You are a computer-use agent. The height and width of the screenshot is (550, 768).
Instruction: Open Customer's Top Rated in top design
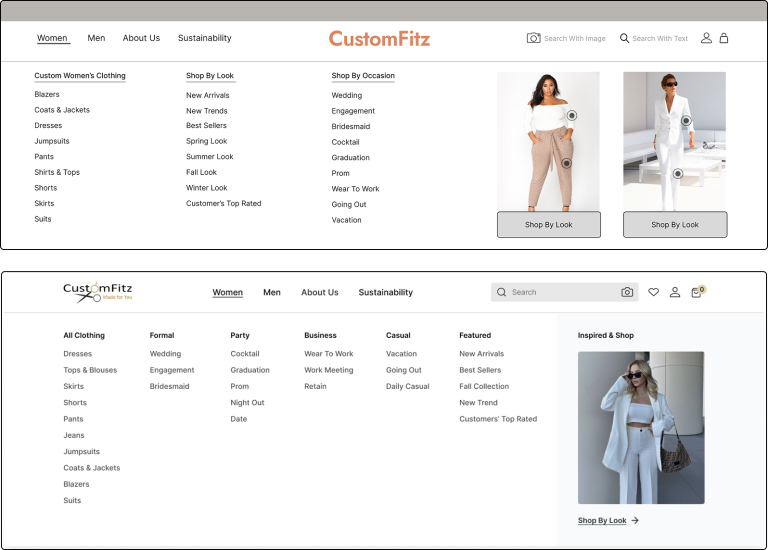224,203
